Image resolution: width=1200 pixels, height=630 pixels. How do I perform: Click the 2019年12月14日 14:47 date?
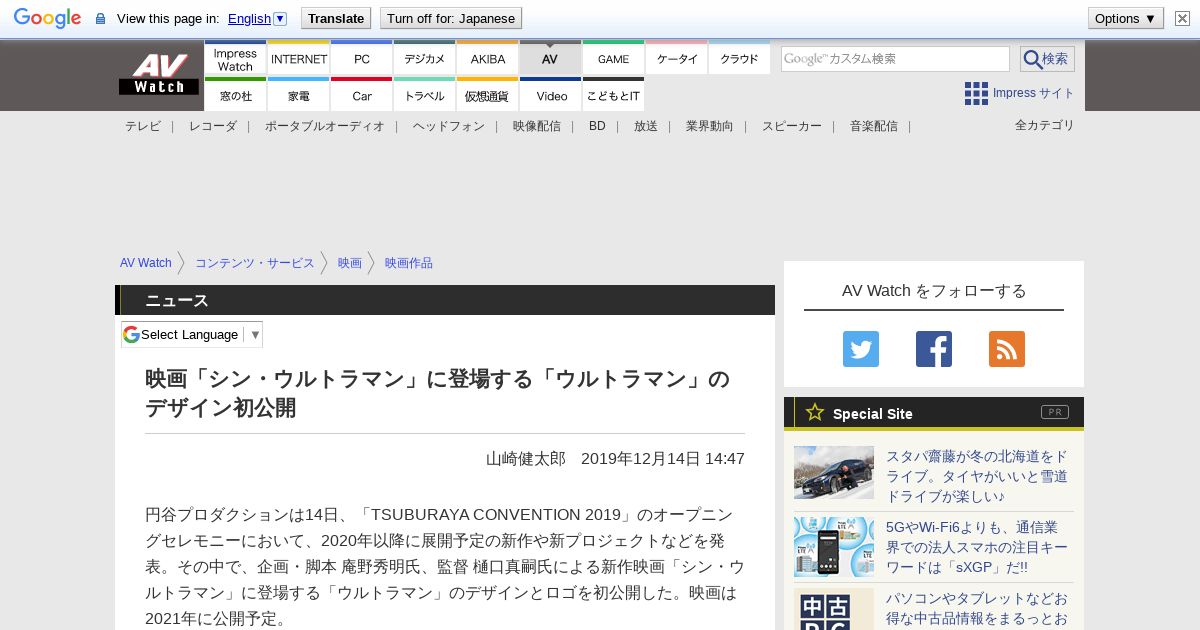(x=663, y=458)
